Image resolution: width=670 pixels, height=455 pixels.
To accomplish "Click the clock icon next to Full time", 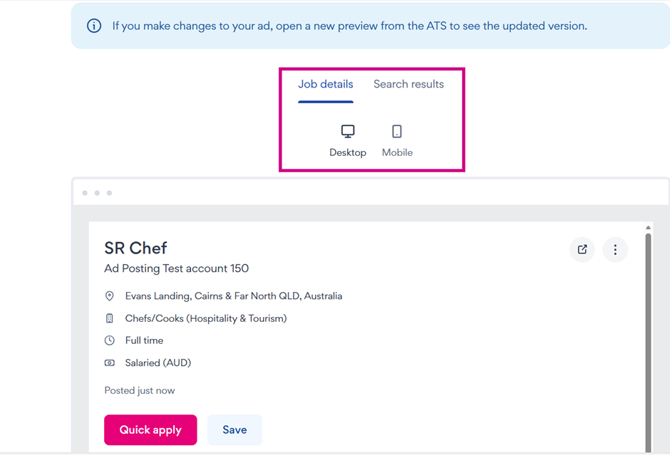I will tap(110, 340).
